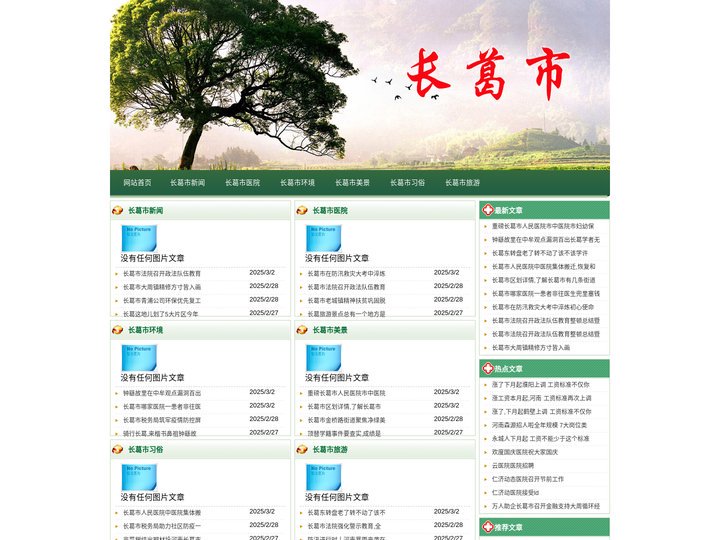Image resolution: width=720 pixels, height=540 pixels.
Task: Open 长葛市习俗 in the navigation bar
Action: 407,182
